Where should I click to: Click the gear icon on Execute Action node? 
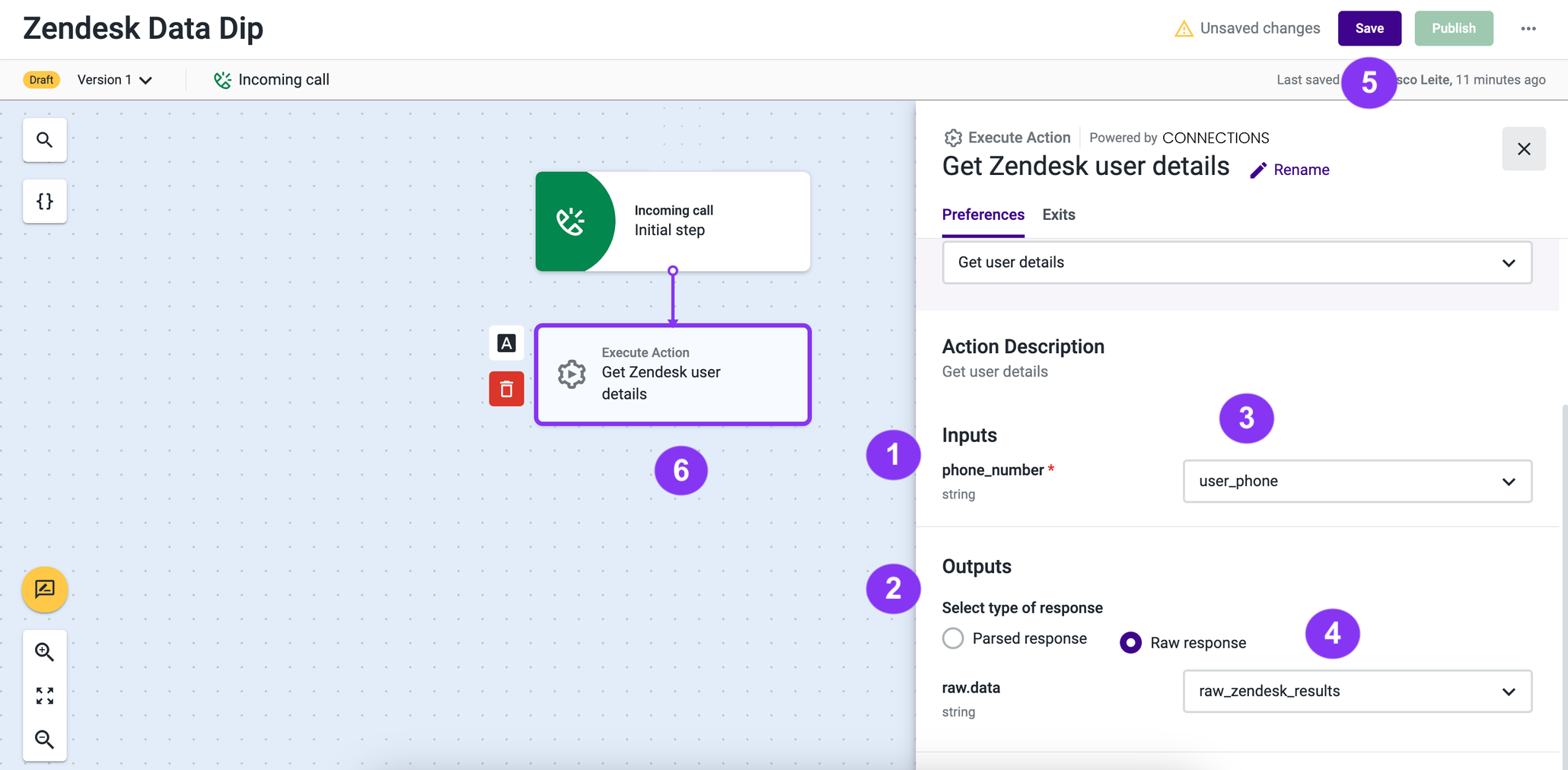pos(572,374)
